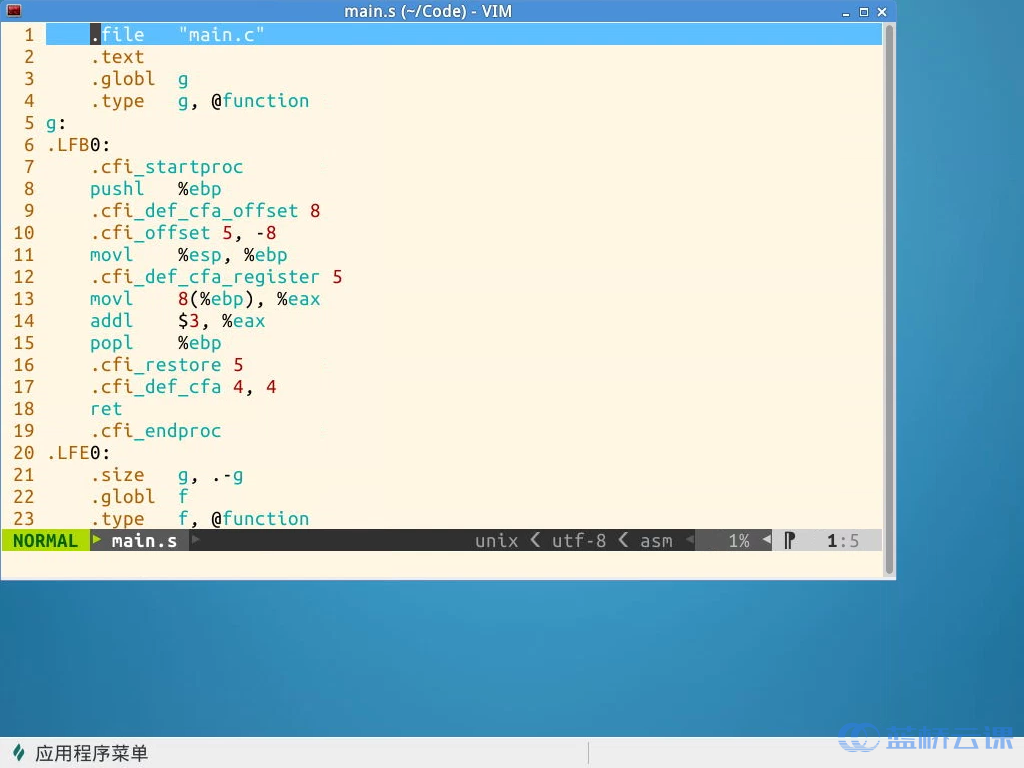
Task: Click the pushl instruction on line 8
Action: [117, 189]
